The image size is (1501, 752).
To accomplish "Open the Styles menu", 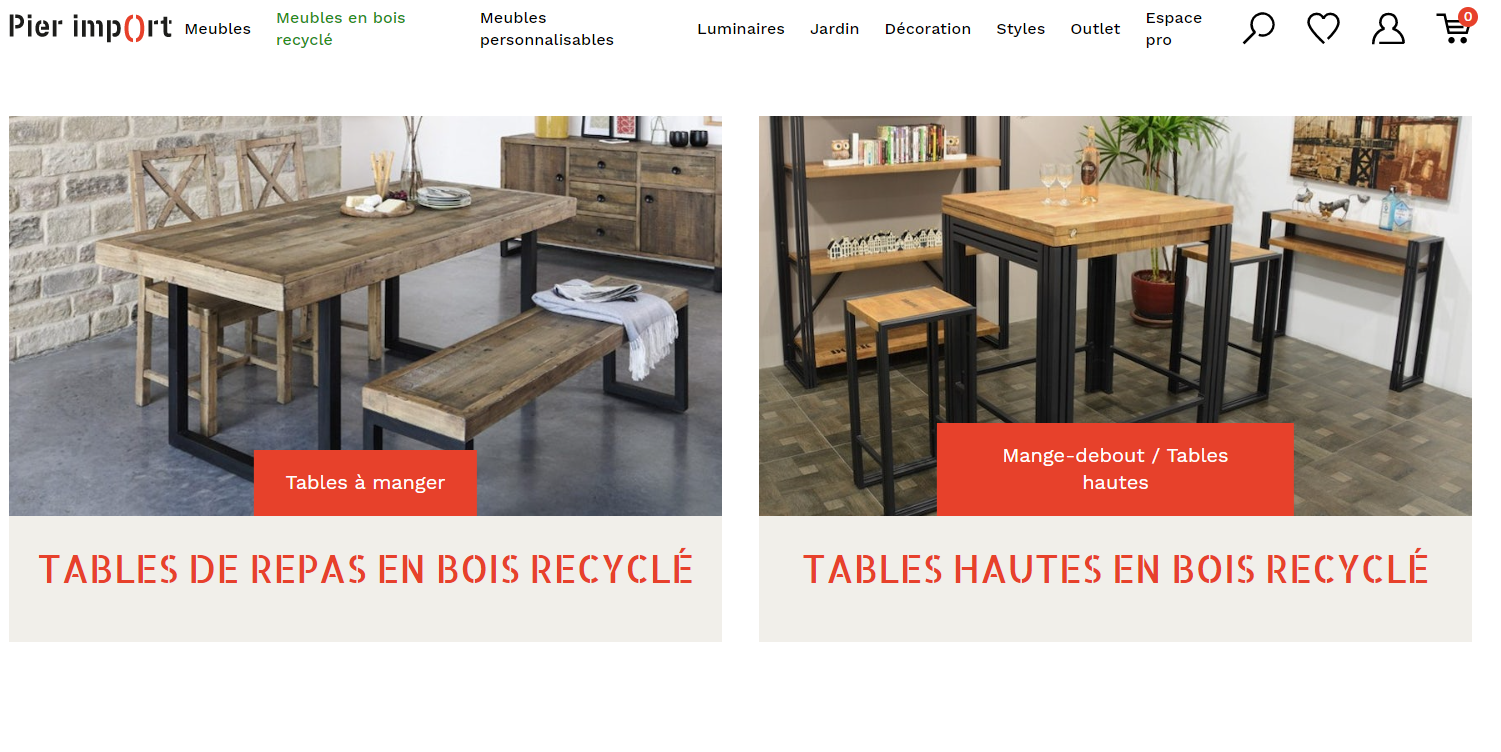I will point(1021,29).
